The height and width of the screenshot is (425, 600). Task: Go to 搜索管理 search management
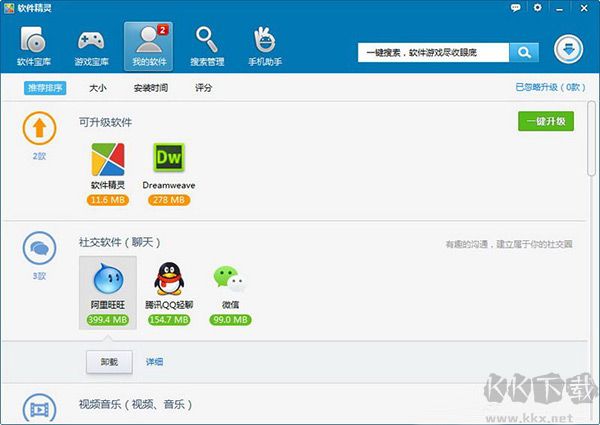[x=207, y=45]
